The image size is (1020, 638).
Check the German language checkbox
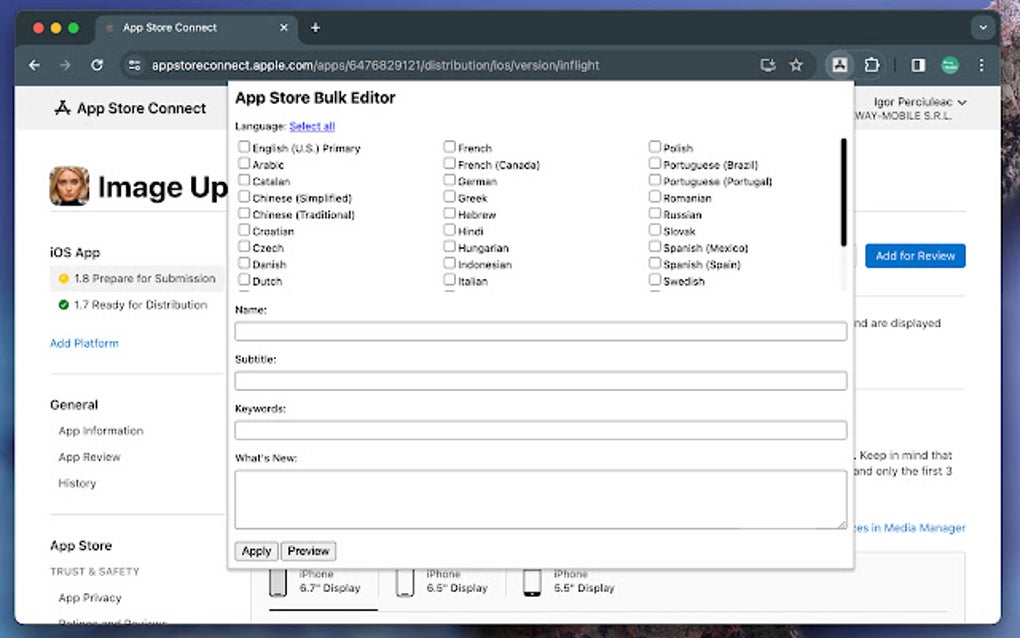(450, 179)
